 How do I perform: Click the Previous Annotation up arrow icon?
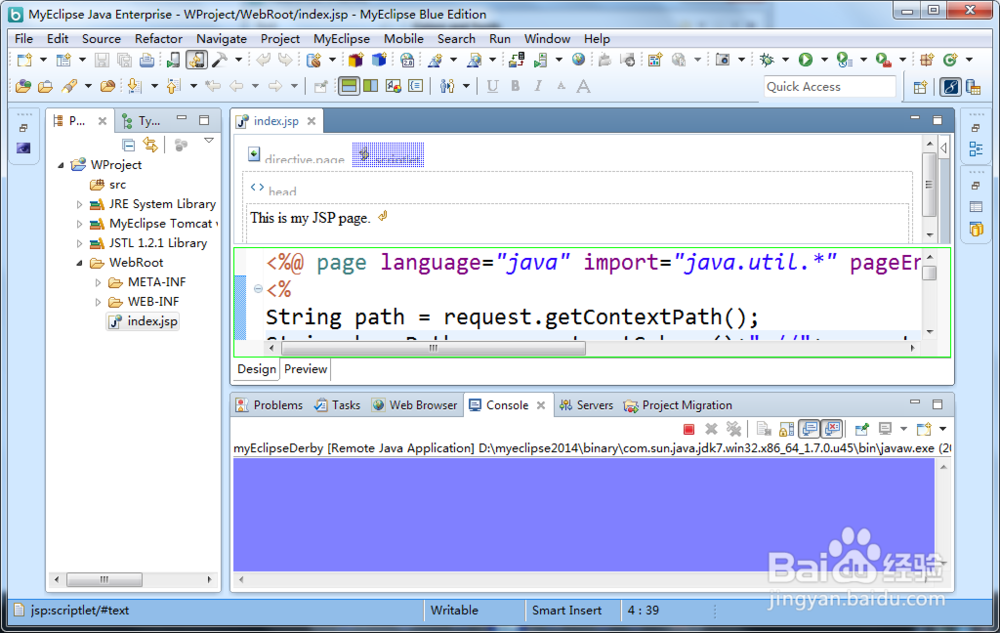click(173, 86)
